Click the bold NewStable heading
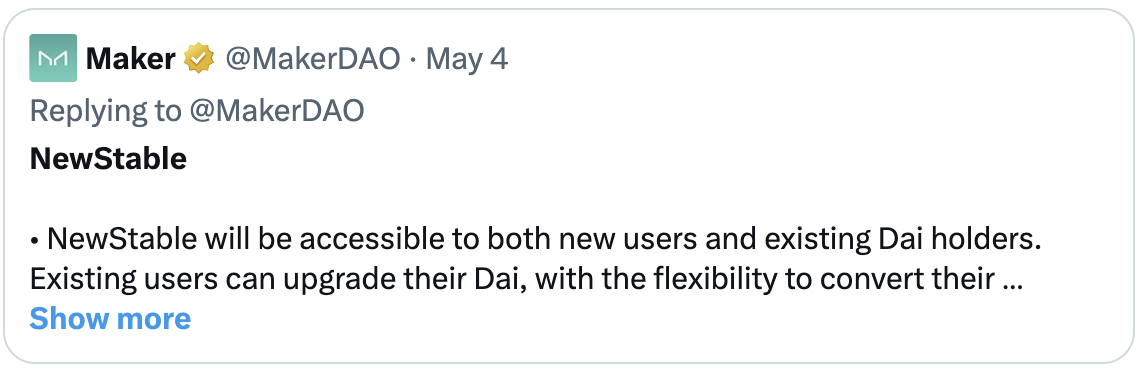 (108, 158)
